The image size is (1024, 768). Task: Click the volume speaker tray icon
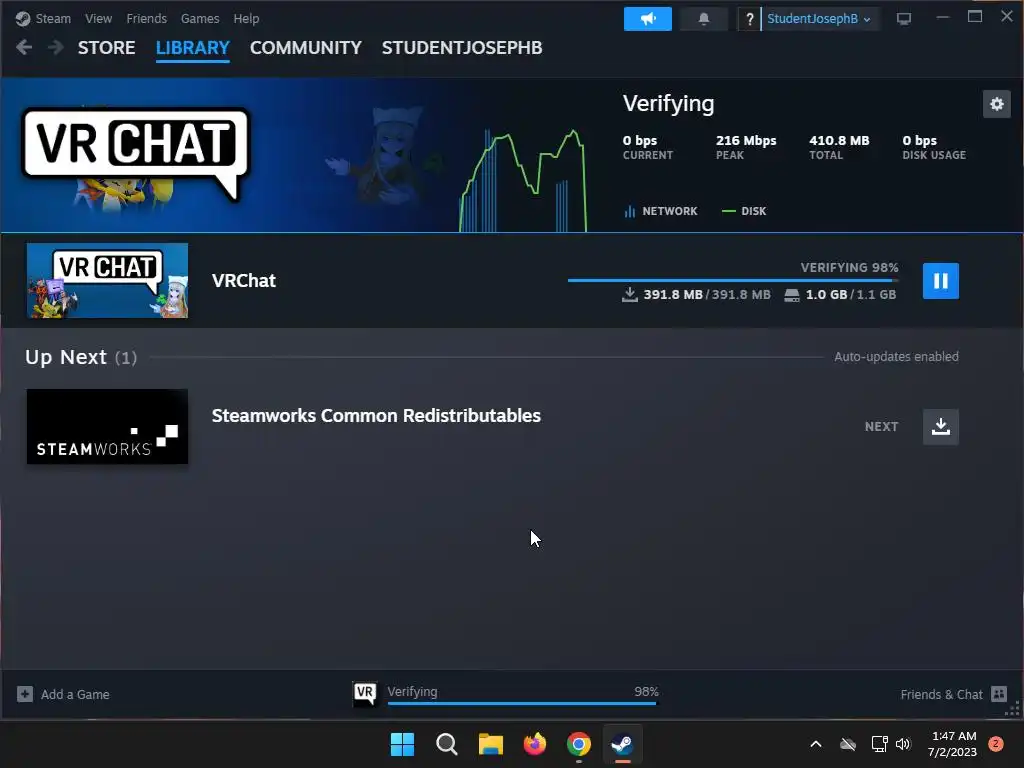tap(903, 744)
